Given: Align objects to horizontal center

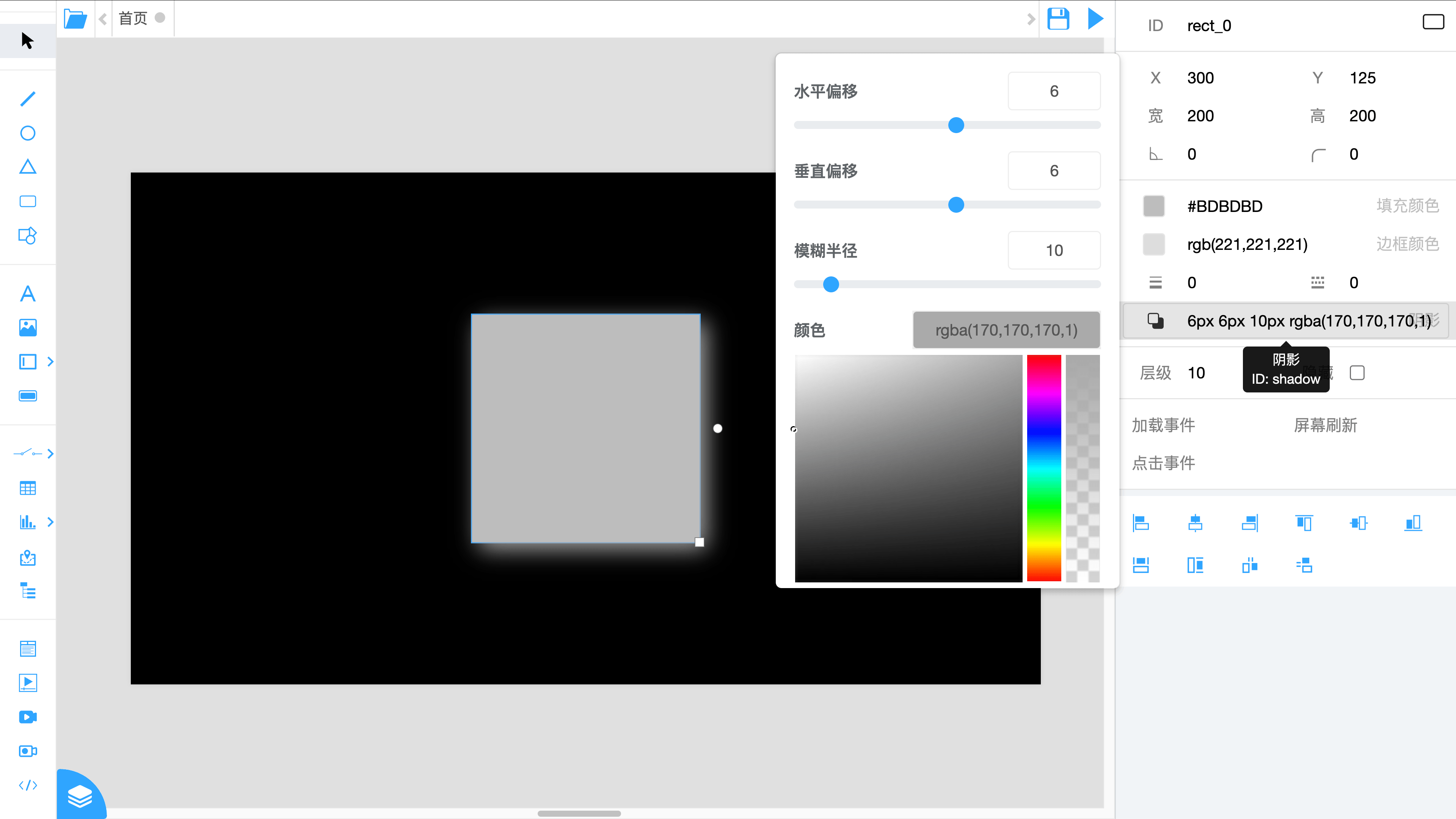Looking at the screenshot, I should click(x=1195, y=523).
